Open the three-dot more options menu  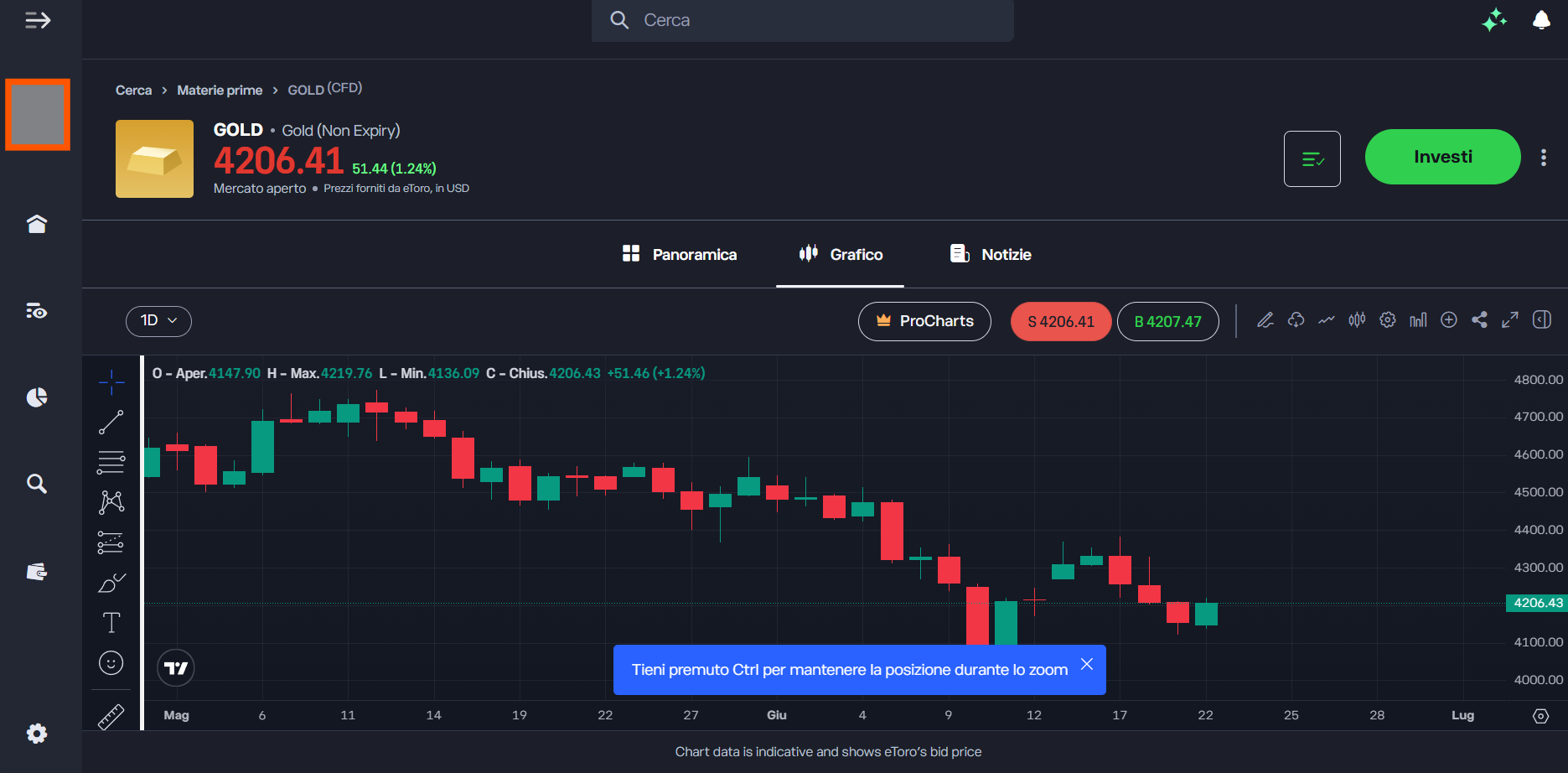[x=1544, y=158]
